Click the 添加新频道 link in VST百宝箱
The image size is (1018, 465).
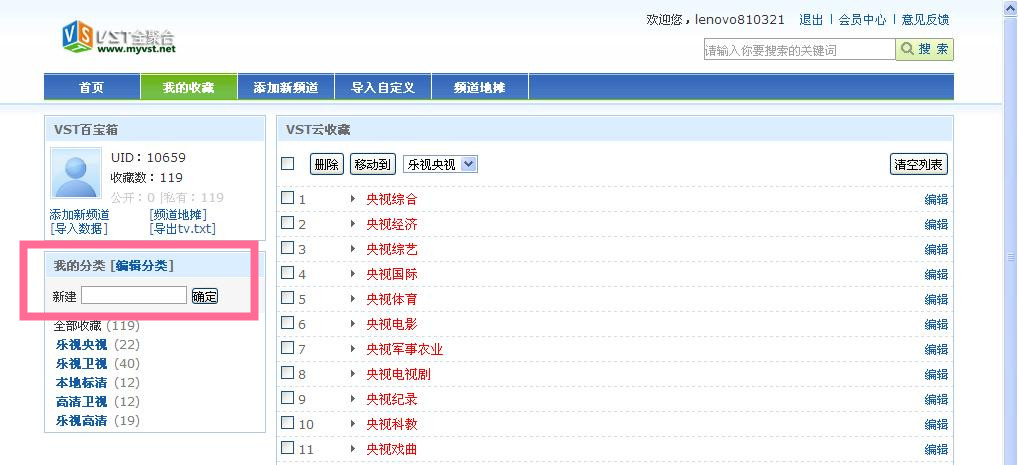[x=79, y=215]
